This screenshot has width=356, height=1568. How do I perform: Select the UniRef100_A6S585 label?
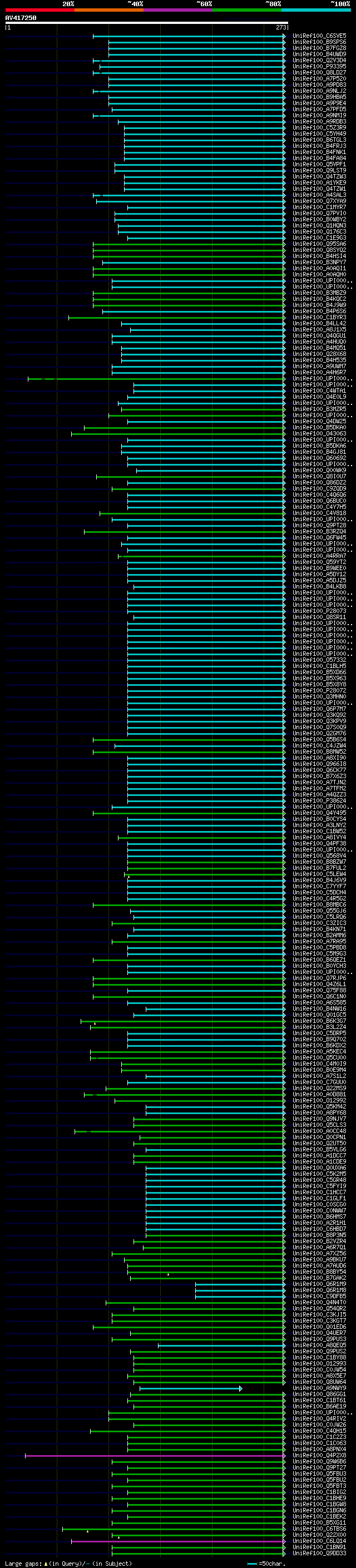tap(319, 1002)
